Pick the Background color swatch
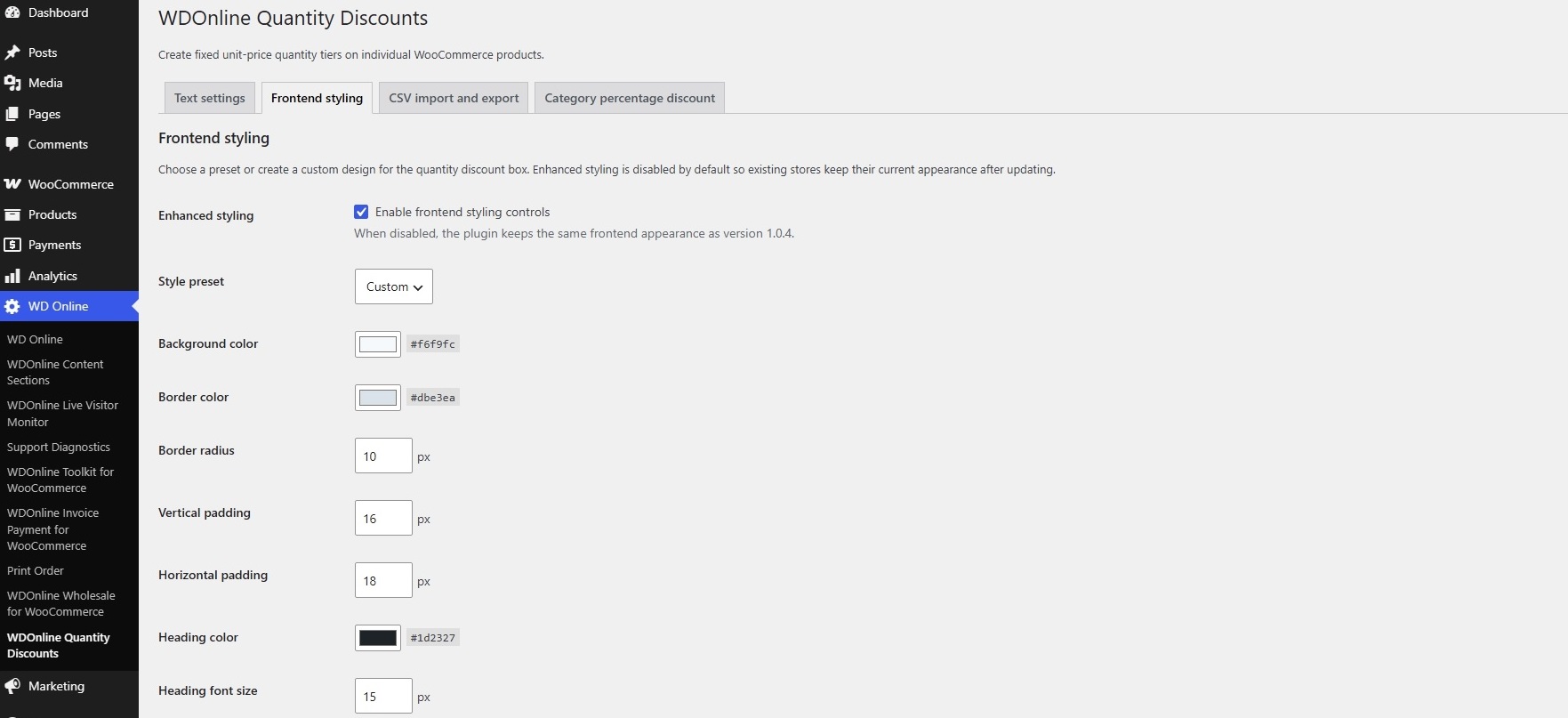Viewport: 1568px width, 718px height. pos(378,344)
